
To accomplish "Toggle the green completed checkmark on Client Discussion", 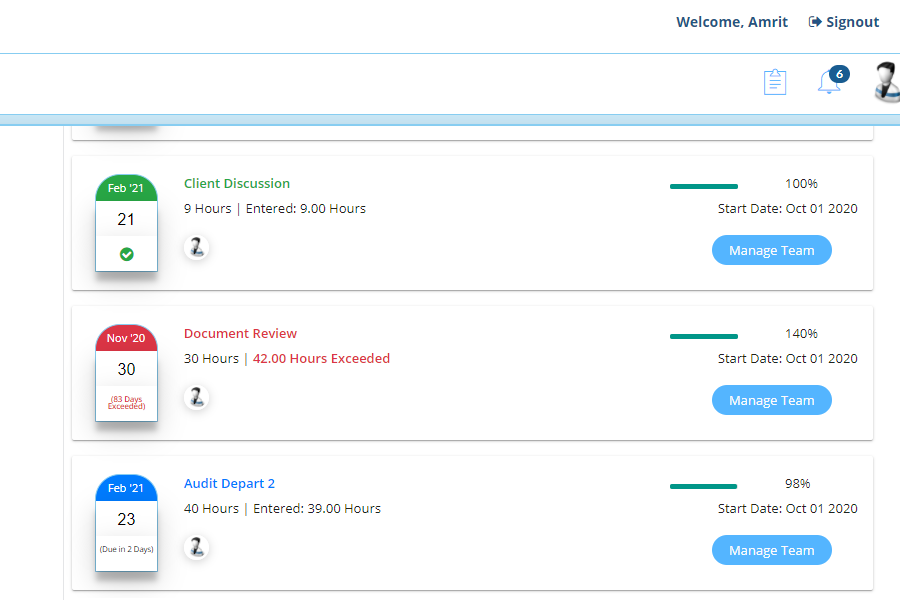I will [126, 254].
